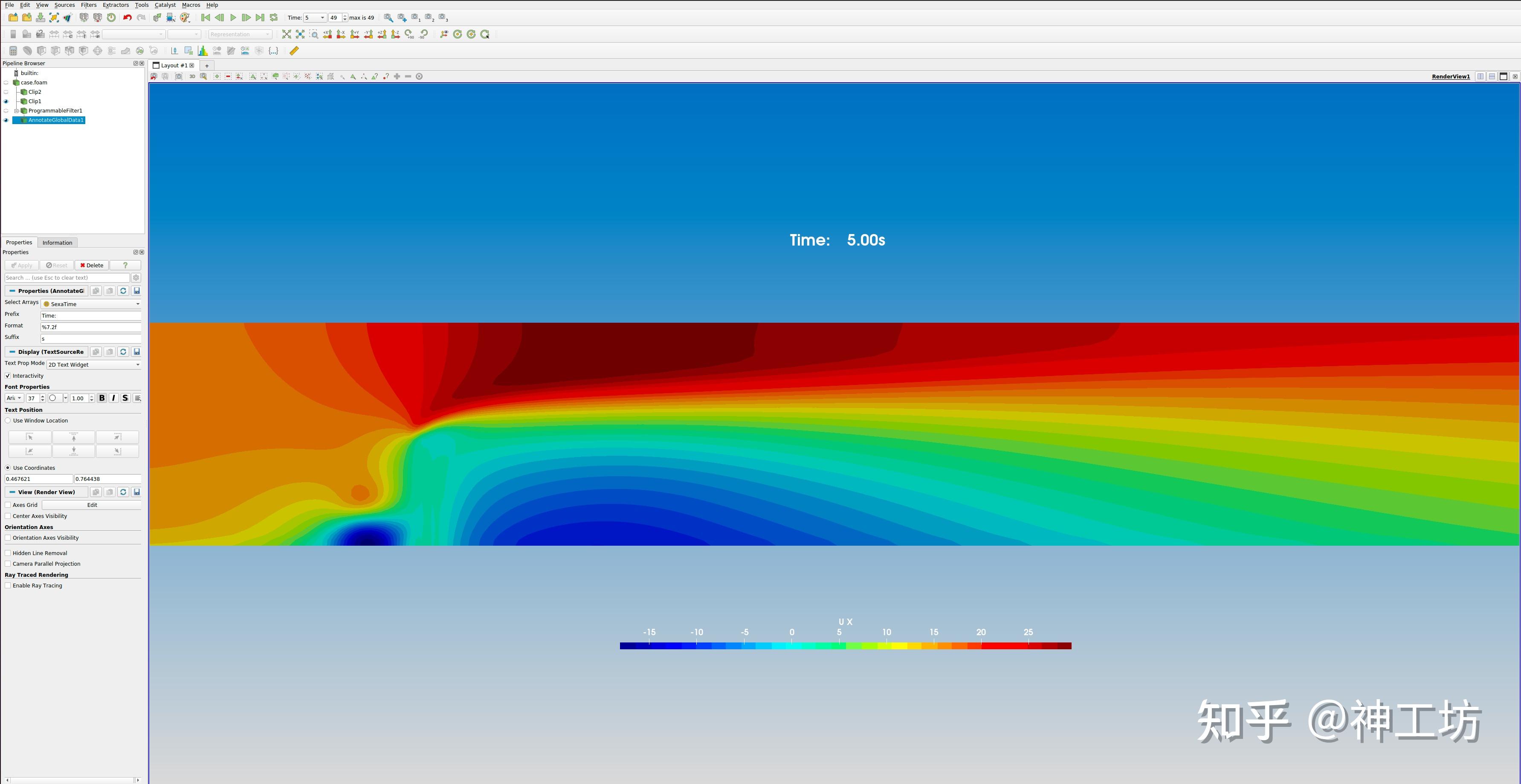Play the animation

[x=233, y=18]
